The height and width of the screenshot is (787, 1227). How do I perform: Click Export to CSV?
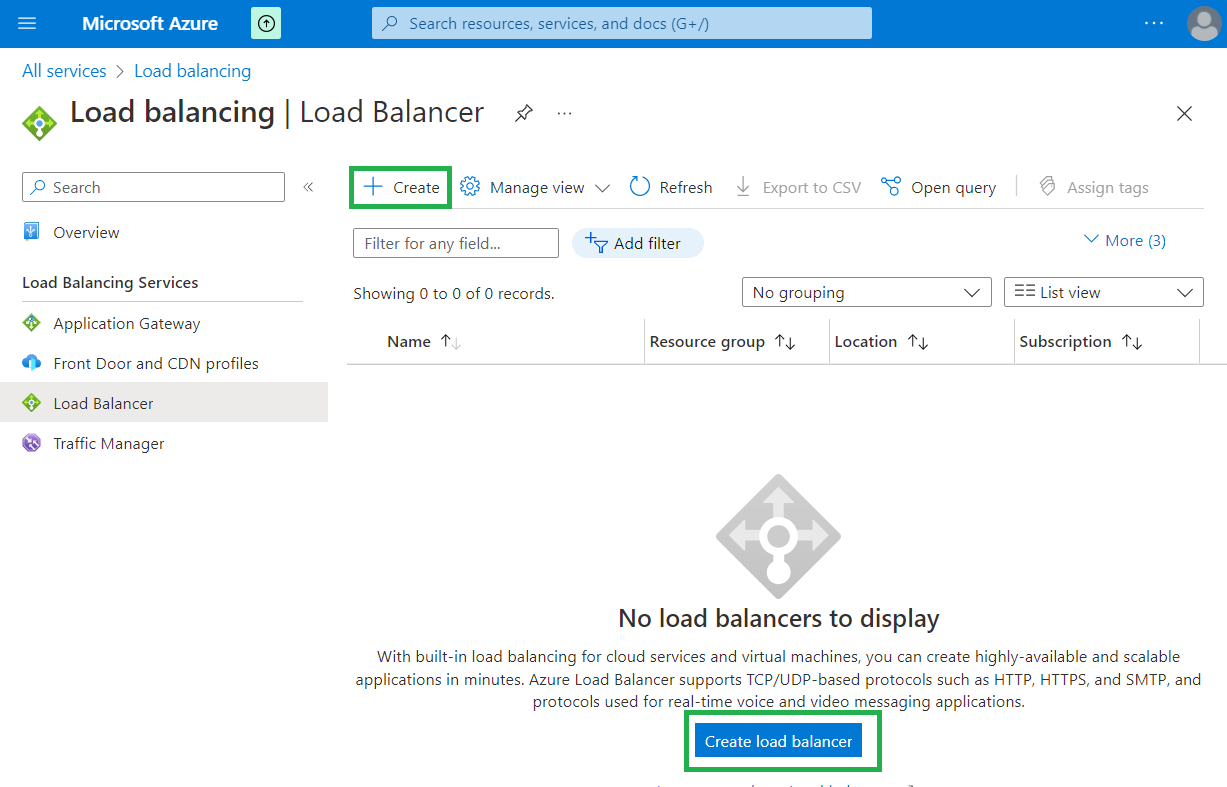pos(797,187)
